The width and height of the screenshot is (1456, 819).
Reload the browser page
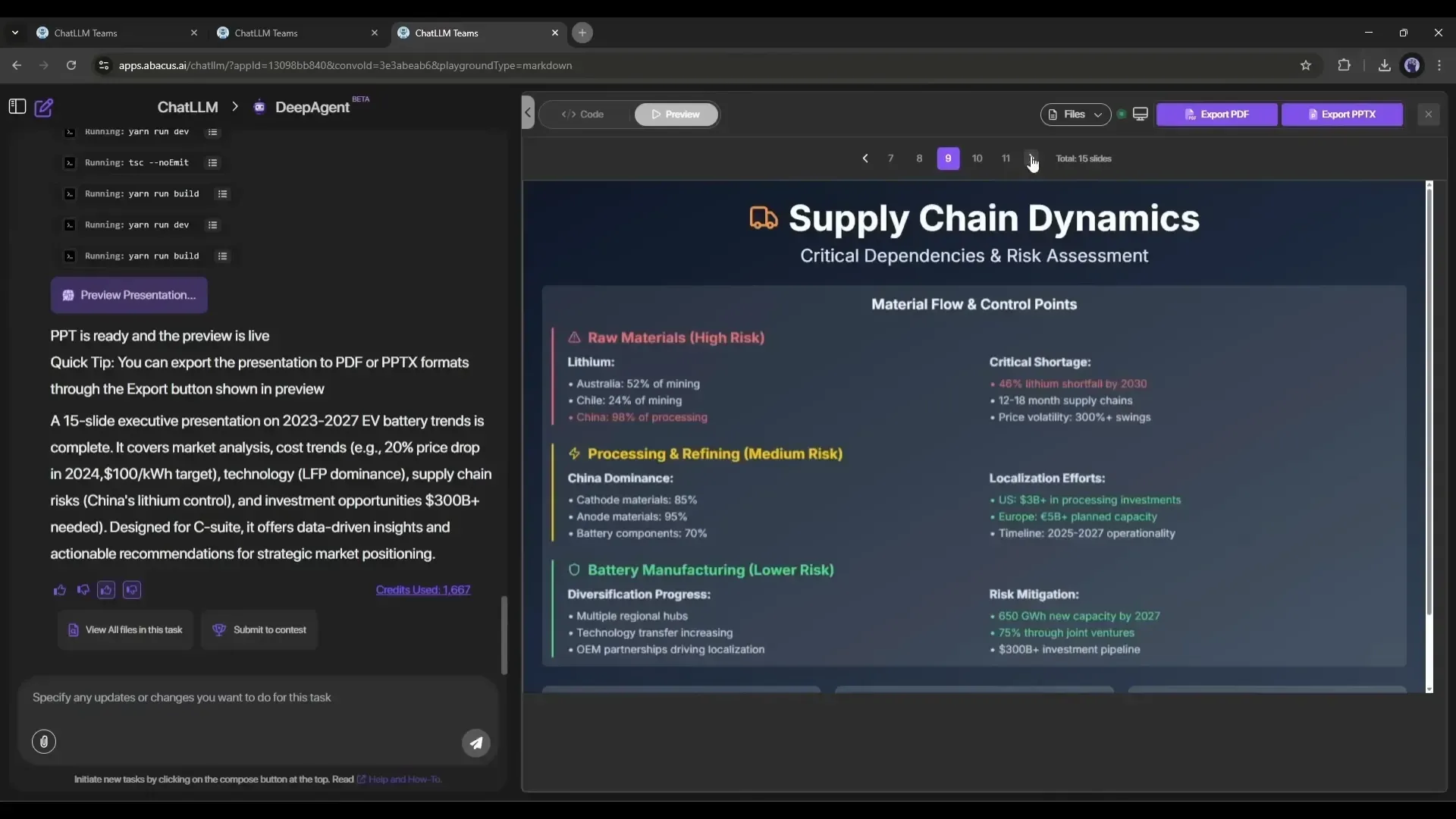click(x=71, y=65)
